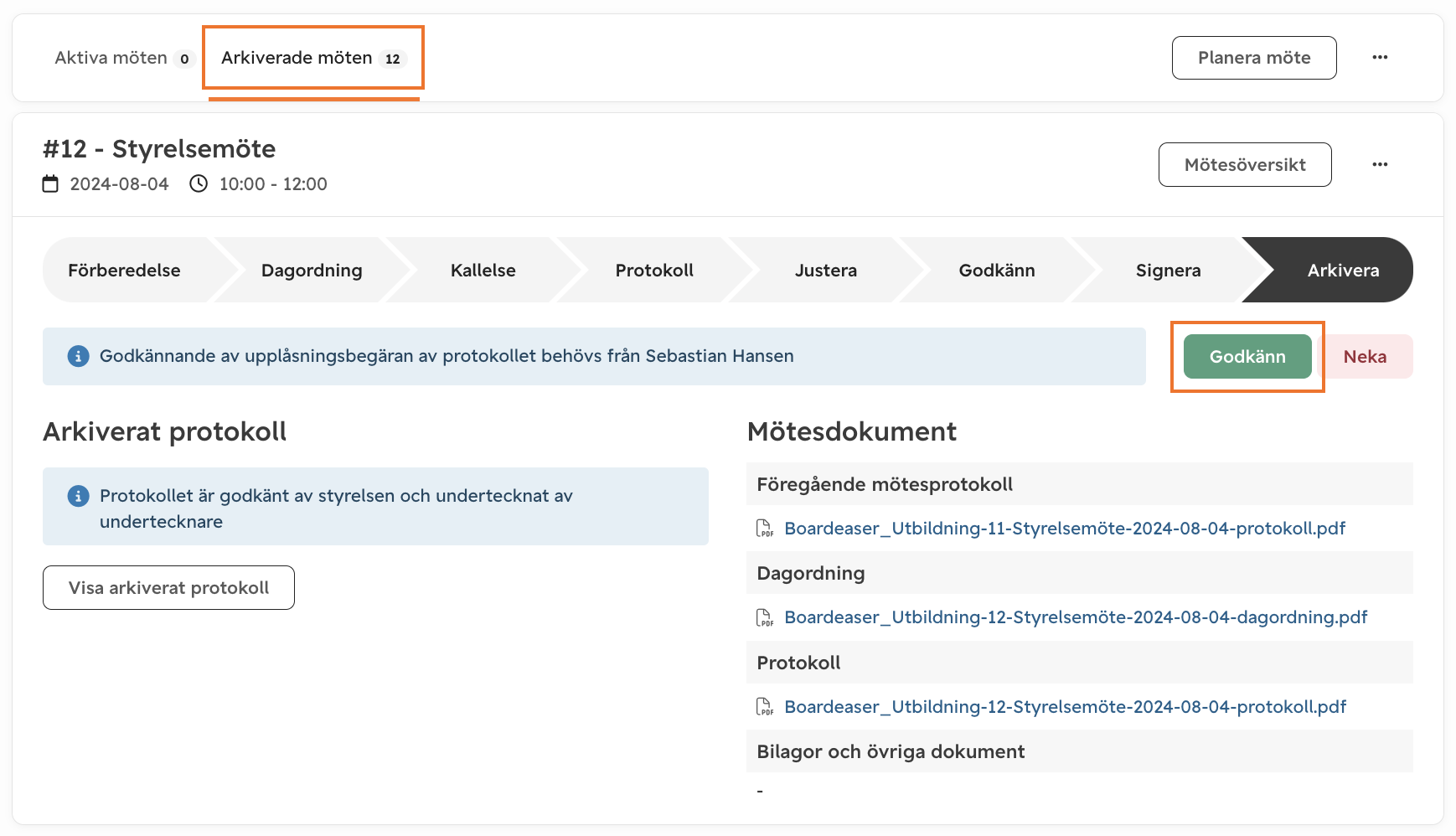Open Boardeaser_Utbildning-11 protokoll.pdf link
1456x836 pixels.
(1065, 529)
